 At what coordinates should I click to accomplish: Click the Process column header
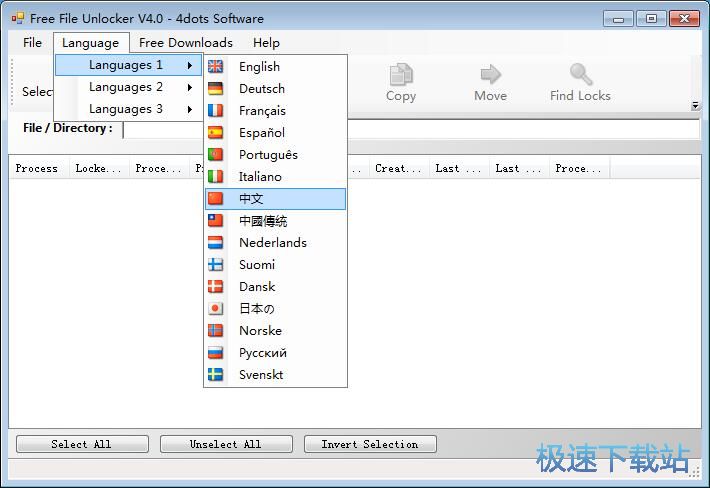point(39,168)
